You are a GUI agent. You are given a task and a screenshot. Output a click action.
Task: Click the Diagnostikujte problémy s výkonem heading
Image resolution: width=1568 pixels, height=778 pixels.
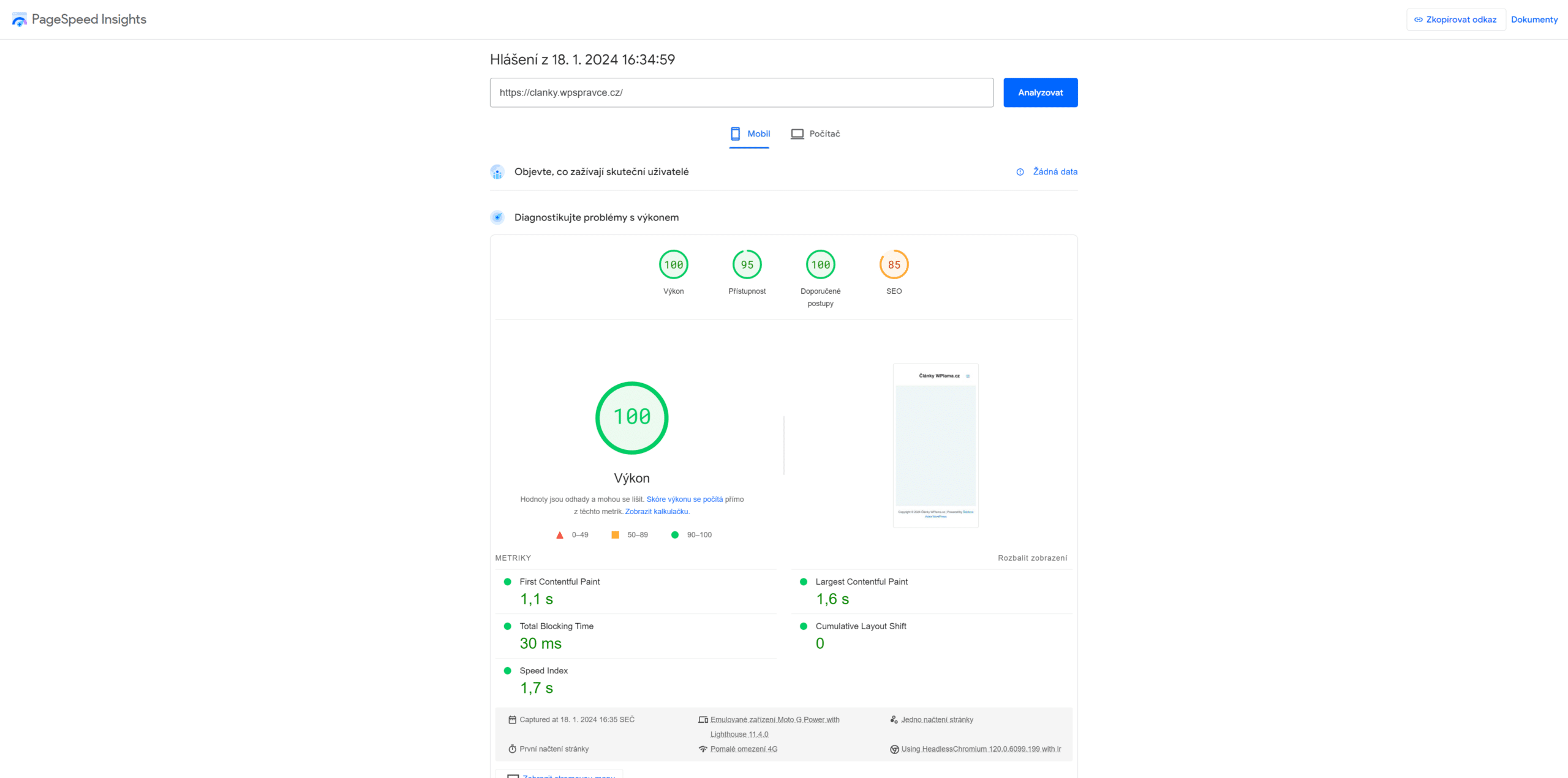597,217
